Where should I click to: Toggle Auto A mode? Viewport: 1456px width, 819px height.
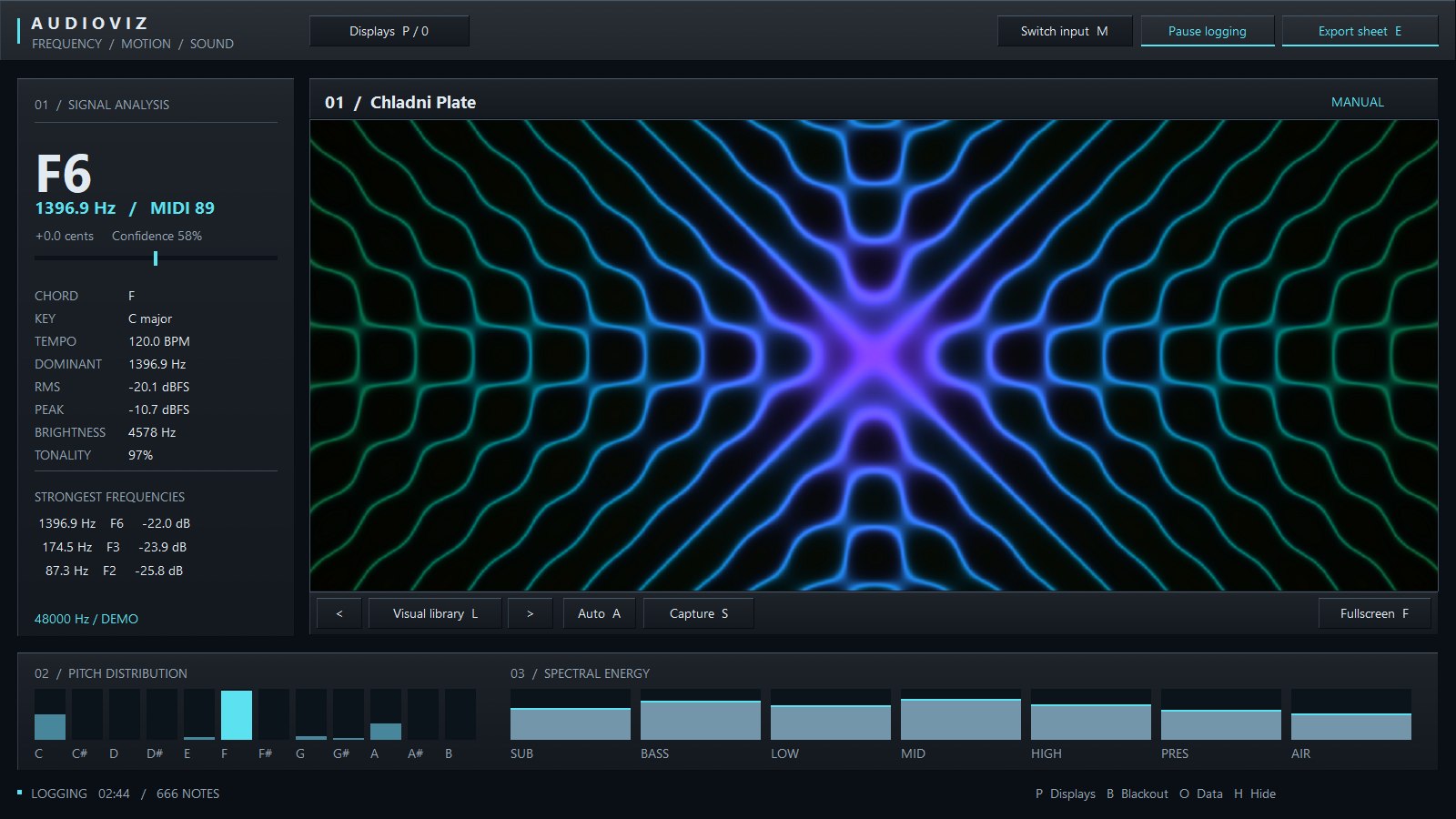(x=600, y=613)
